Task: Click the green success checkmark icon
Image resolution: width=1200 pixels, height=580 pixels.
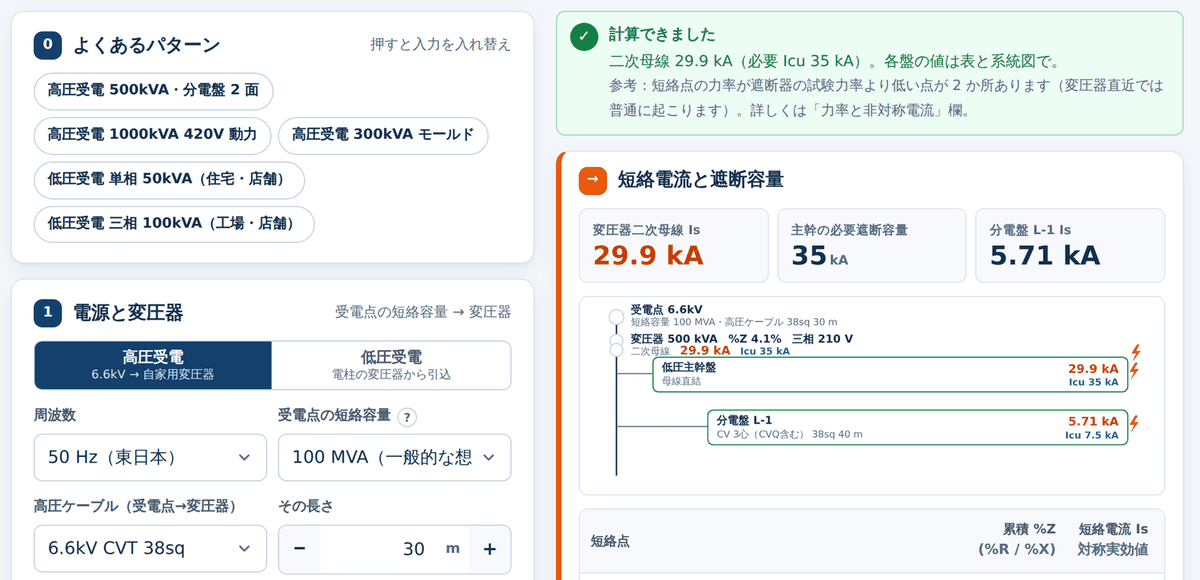Action: pyautogui.click(x=584, y=37)
